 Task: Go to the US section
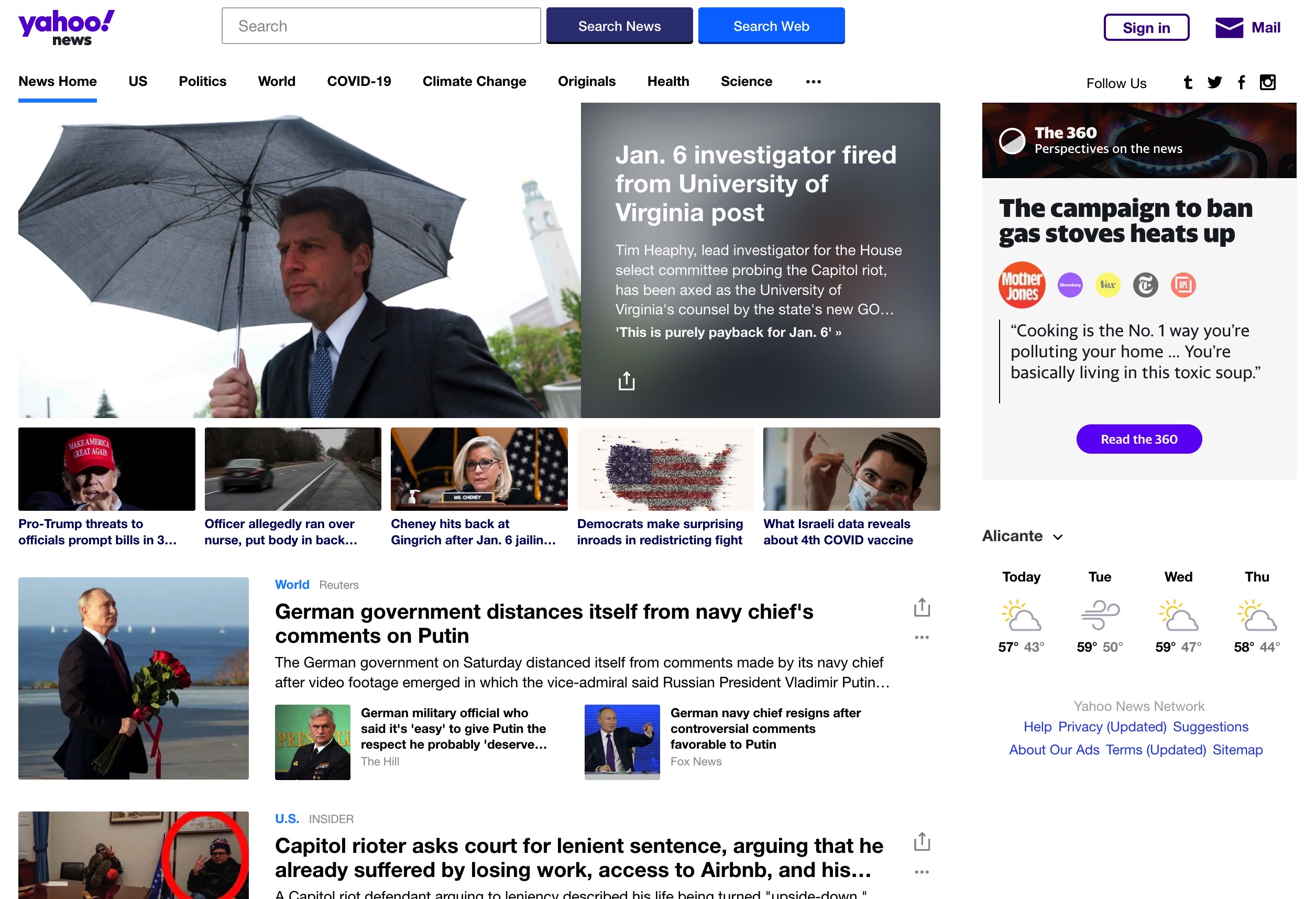pyautogui.click(x=138, y=82)
